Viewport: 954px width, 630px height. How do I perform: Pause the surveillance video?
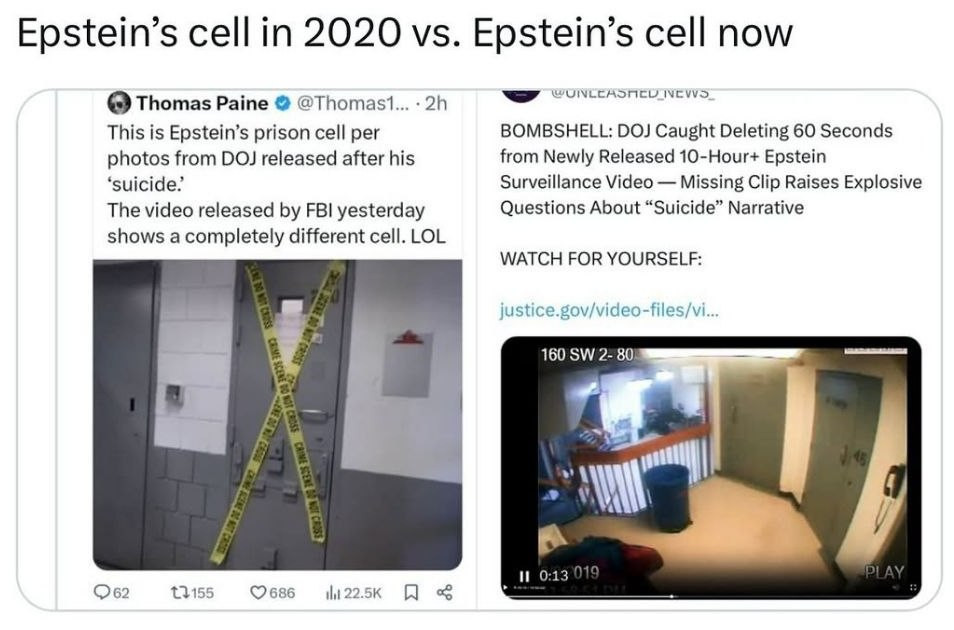coord(523,574)
